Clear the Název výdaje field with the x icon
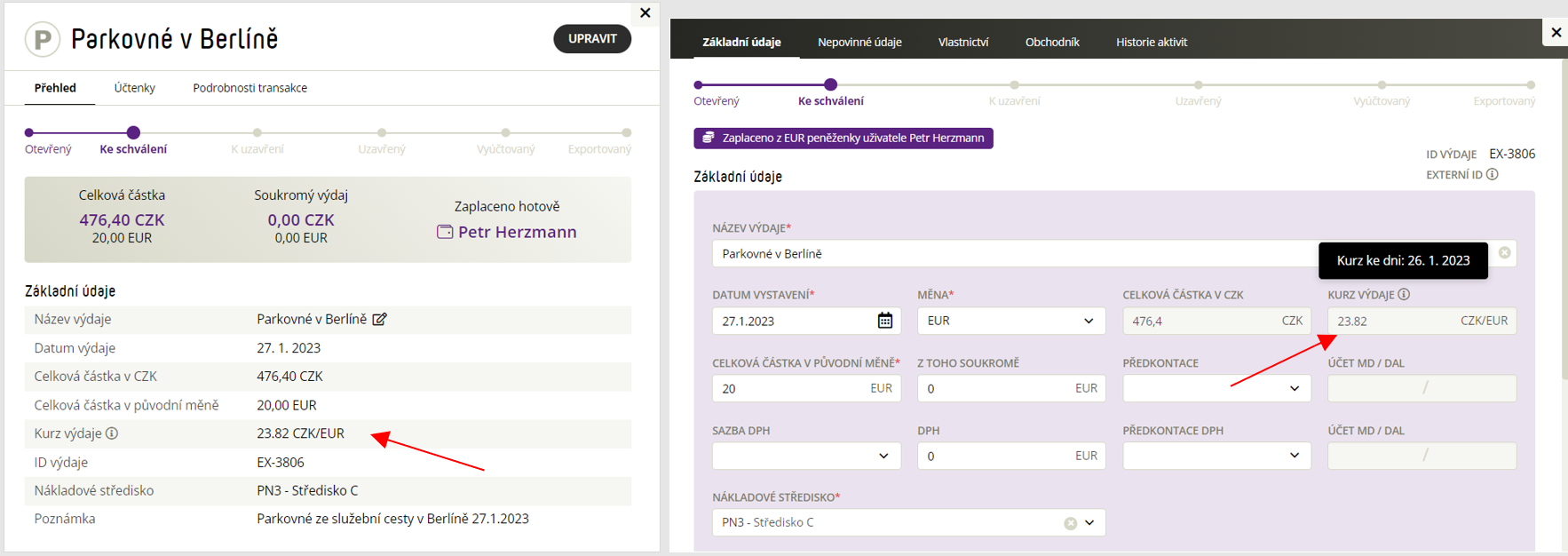Screen dimensions: 1568x556 point(1504,253)
